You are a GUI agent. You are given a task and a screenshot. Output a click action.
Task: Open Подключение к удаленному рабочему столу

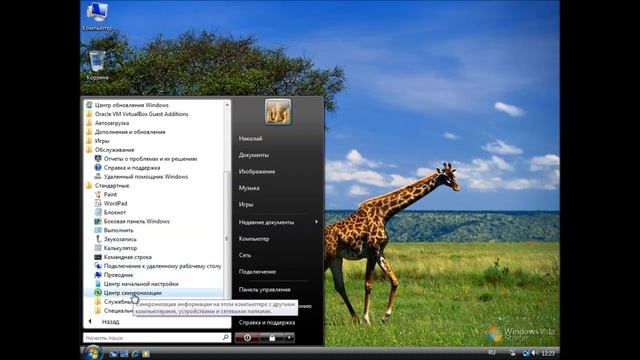(x=158, y=266)
